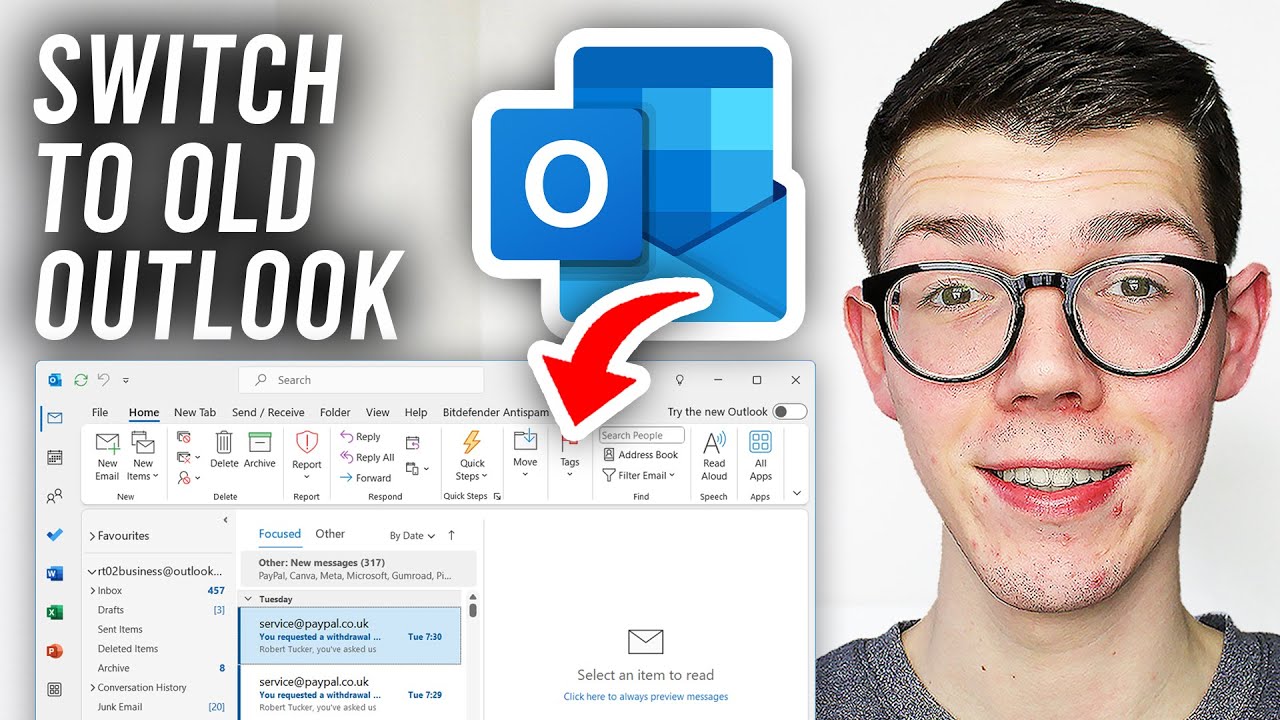The width and height of the screenshot is (1280, 720).
Task: Open All Apps in the ribbon
Action: pyautogui.click(x=761, y=456)
